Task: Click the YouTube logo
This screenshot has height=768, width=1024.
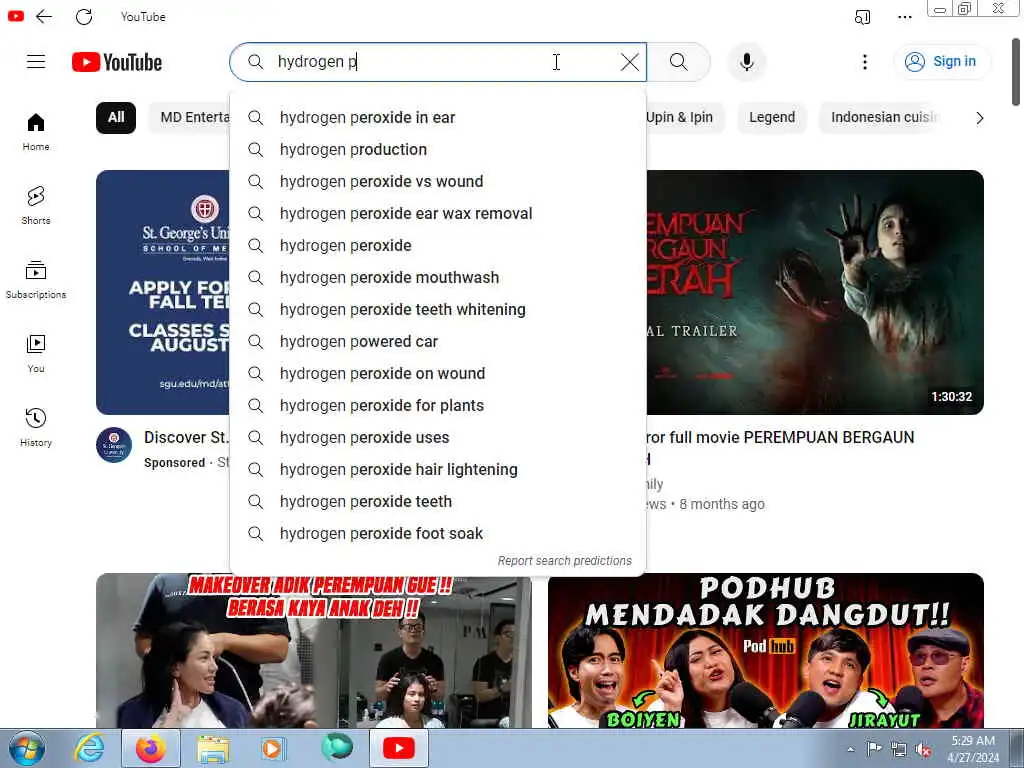Action: 117,62
